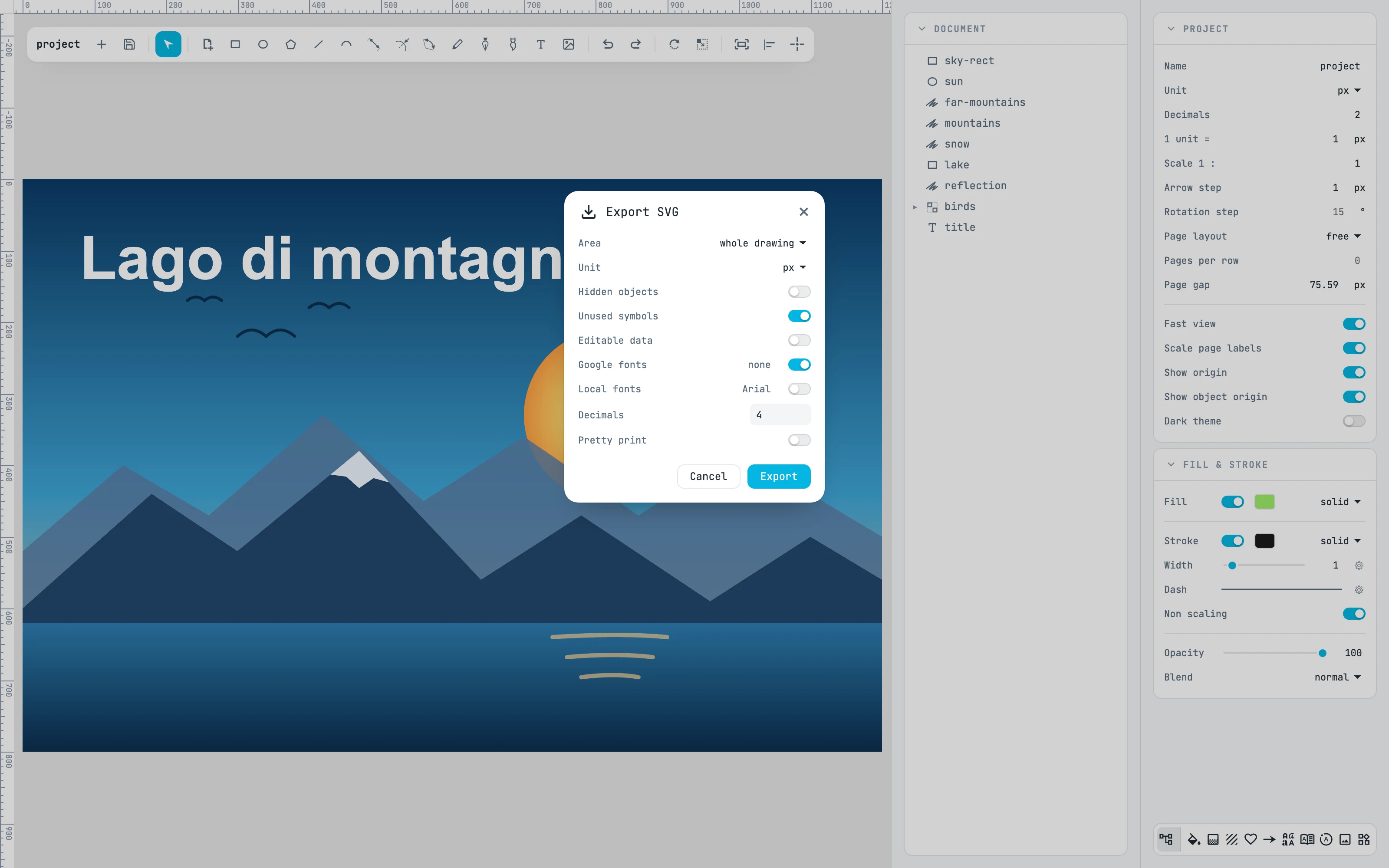Click the Undo icon
Screen dimensions: 1389x868
[x=608, y=44]
